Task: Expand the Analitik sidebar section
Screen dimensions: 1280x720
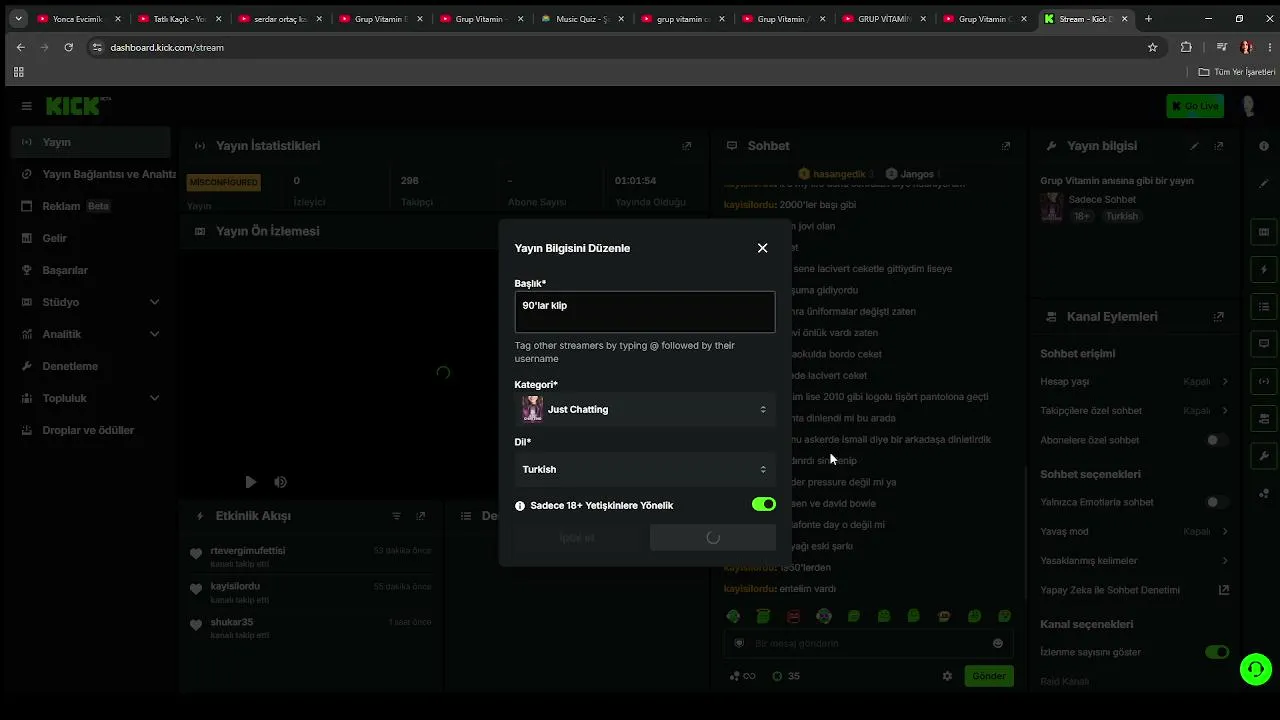Action: pyautogui.click(x=91, y=334)
